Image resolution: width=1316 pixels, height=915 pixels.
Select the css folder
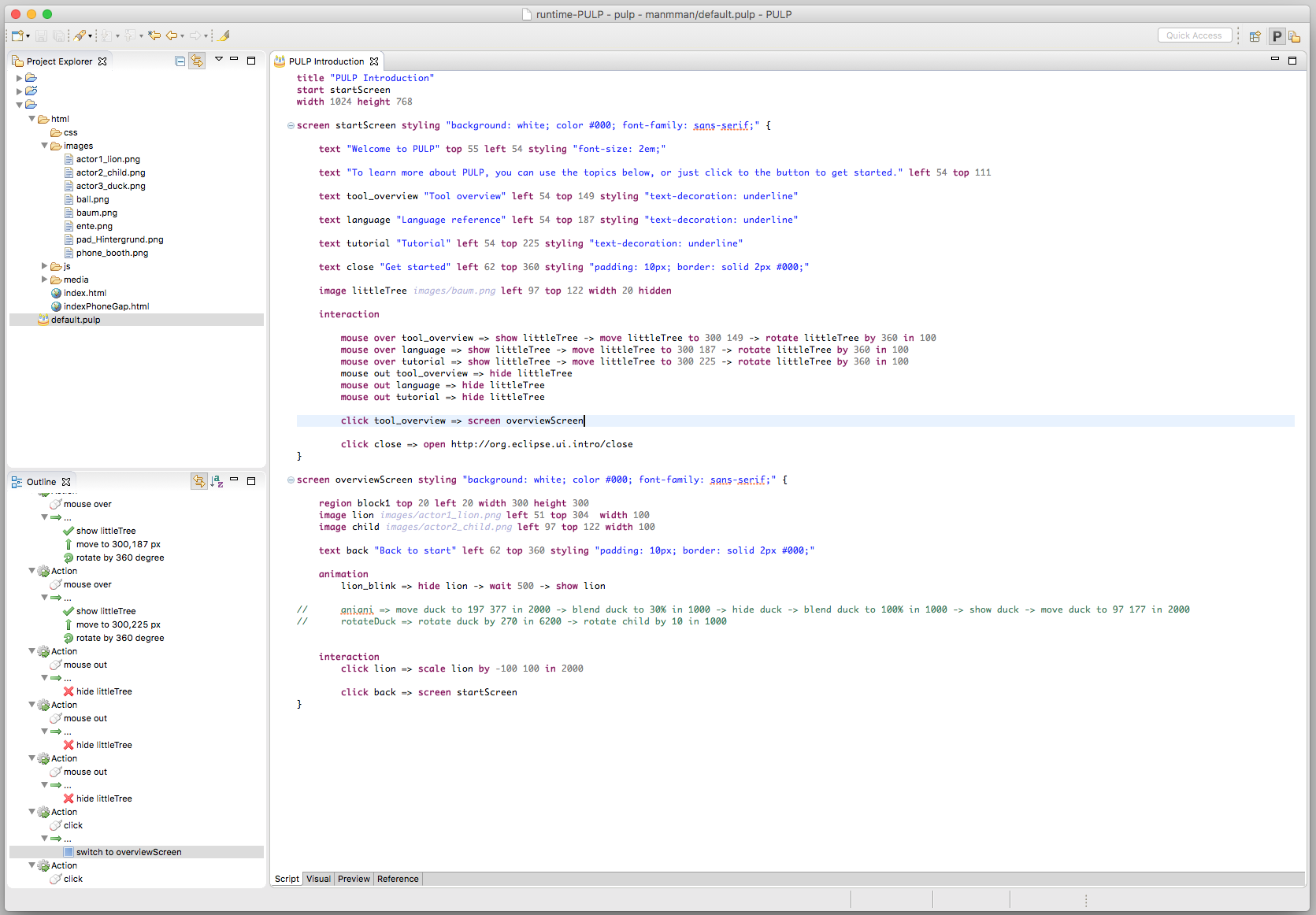pyautogui.click(x=70, y=132)
